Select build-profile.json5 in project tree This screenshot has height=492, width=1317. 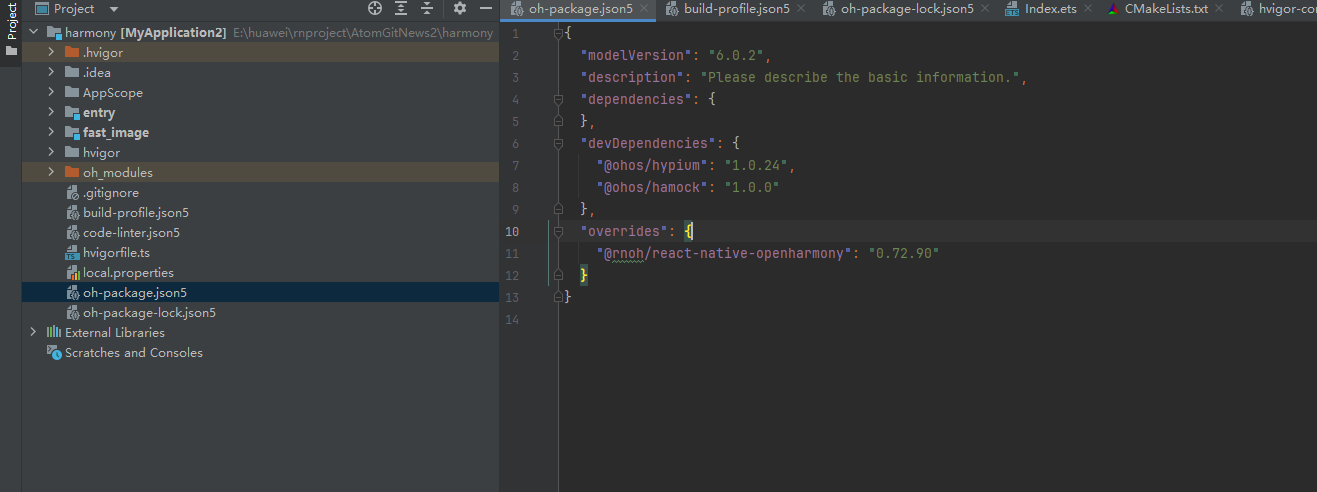click(136, 213)
